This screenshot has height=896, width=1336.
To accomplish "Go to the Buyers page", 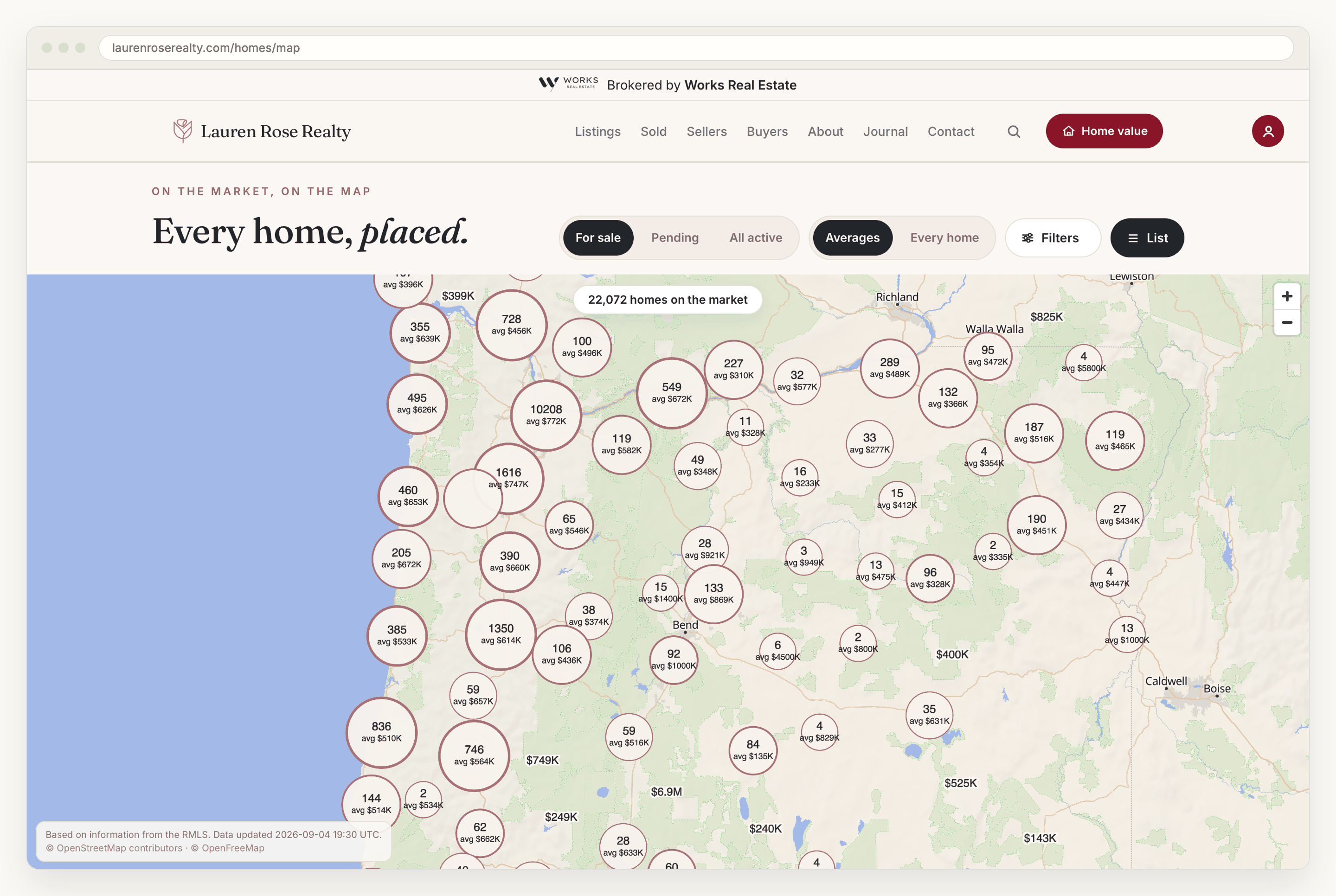I will click(767, 131).
